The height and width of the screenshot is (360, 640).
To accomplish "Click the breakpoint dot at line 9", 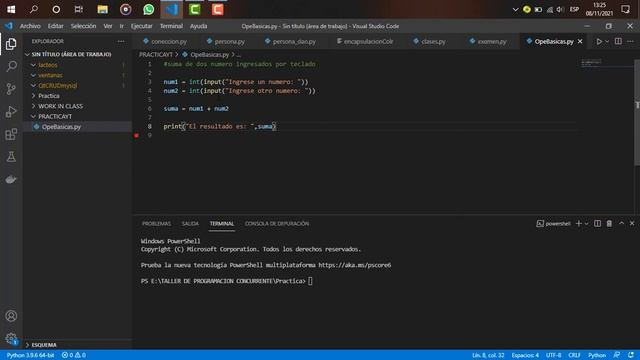I will point(136,135).
